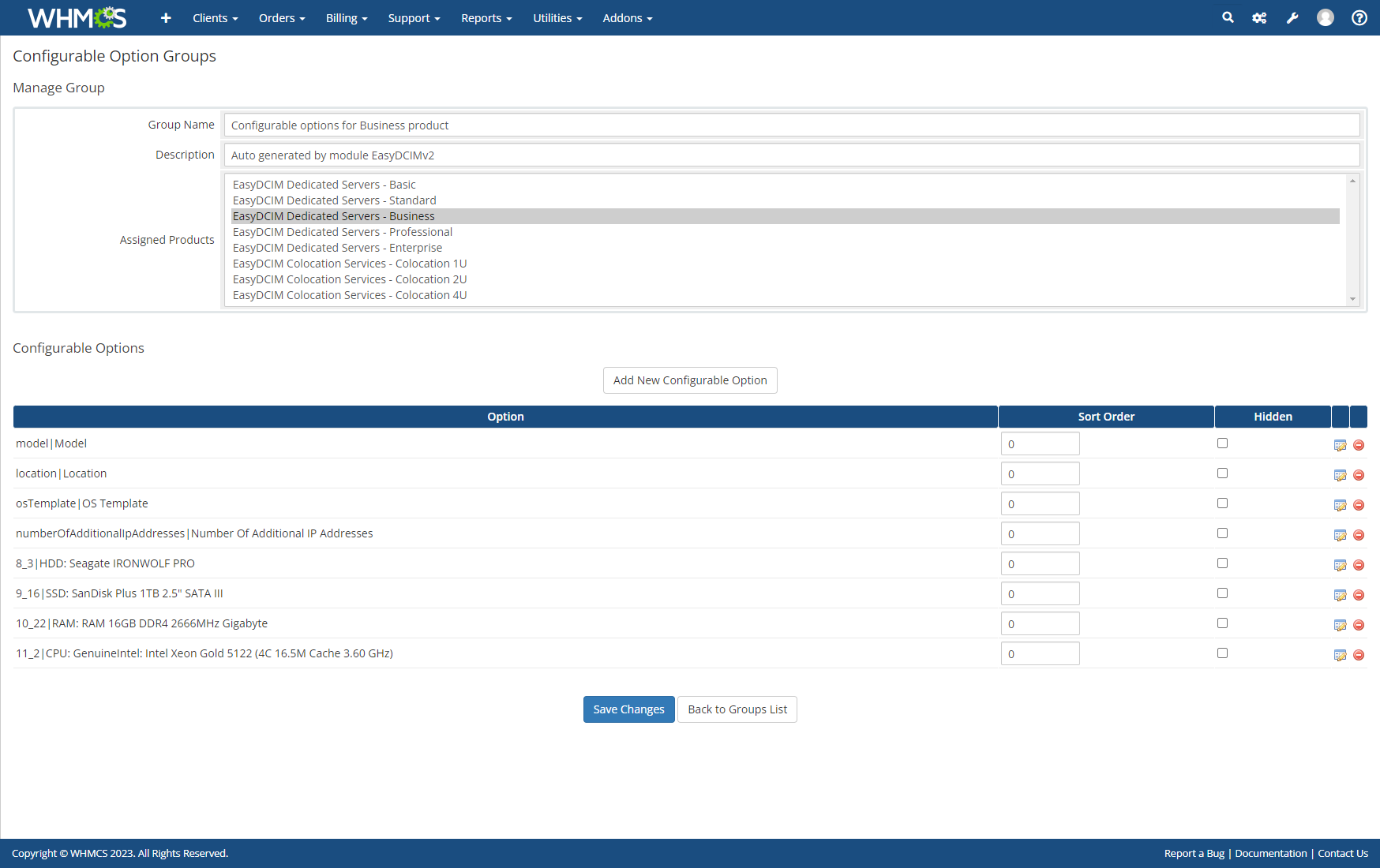The image size is (1380, 868).
Task: Delete the HDD Seagate IRONWOLF option
Action: tap(1359, 565)
